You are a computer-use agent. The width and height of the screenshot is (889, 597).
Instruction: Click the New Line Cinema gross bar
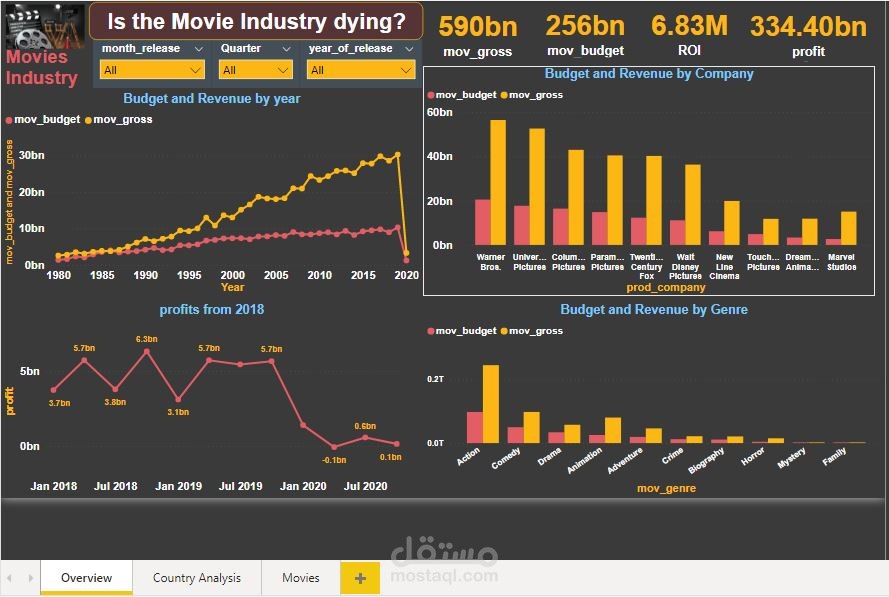(732, 223)
